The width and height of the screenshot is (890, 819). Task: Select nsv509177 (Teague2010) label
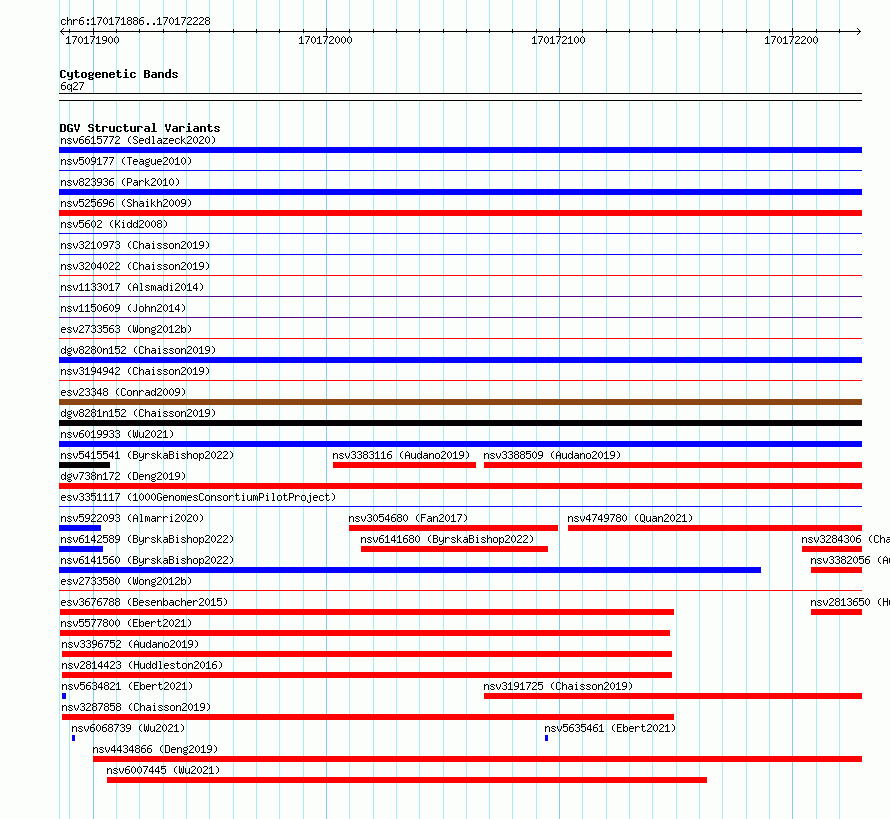click(126, 161)
